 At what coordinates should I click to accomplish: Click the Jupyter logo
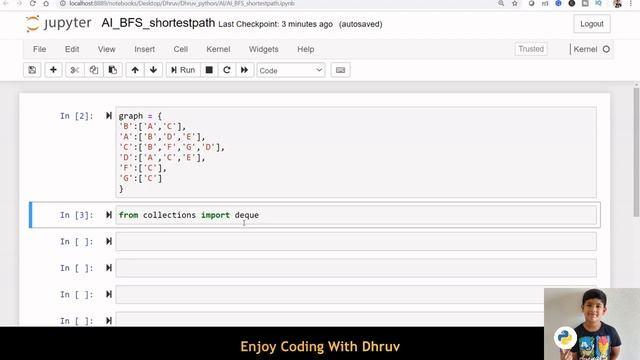pyautogui.click(x=58, y=23)
